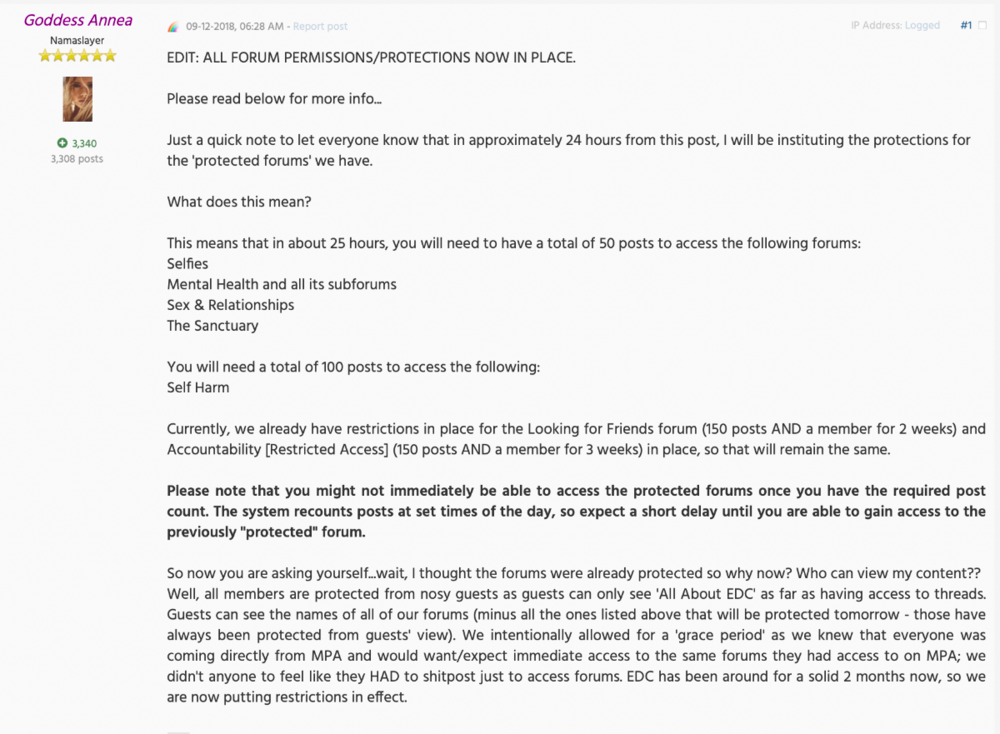This screenshot has height=734, width=1000.
Task: Click the 'Selfies' forum name
Action: (x=188, y=263)
